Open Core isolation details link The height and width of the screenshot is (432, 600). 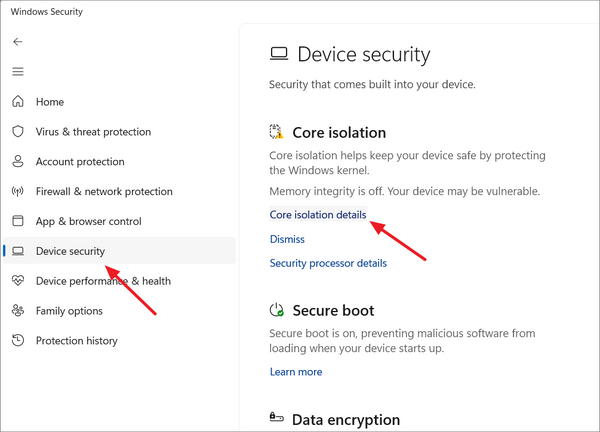[318, 215]
